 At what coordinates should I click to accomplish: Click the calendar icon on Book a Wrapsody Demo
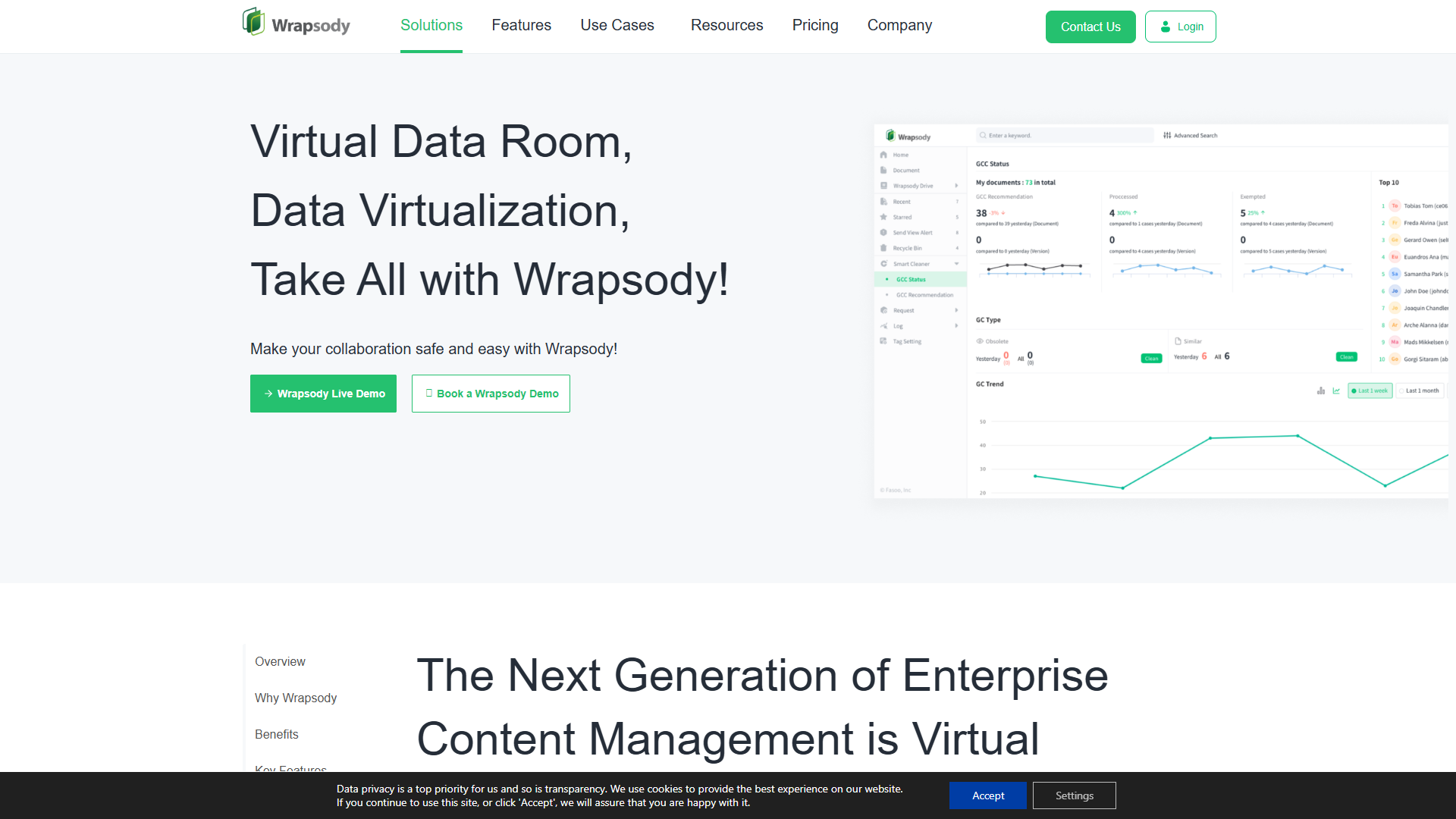click(x=429, y=393)
